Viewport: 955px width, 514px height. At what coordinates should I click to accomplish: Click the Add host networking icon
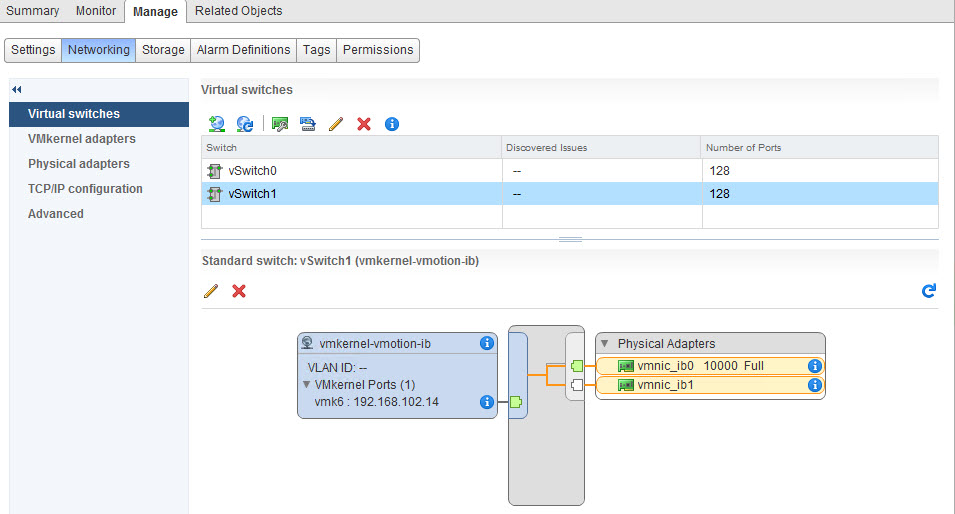point(217,124)
